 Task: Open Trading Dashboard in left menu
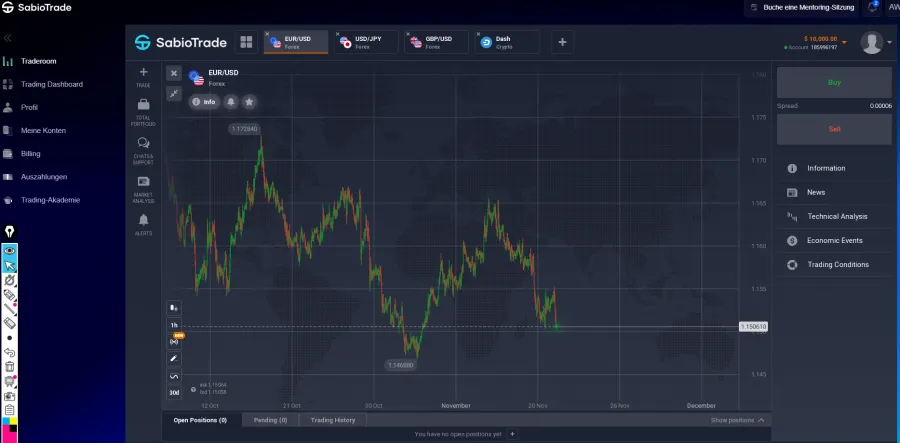[52, 84]
